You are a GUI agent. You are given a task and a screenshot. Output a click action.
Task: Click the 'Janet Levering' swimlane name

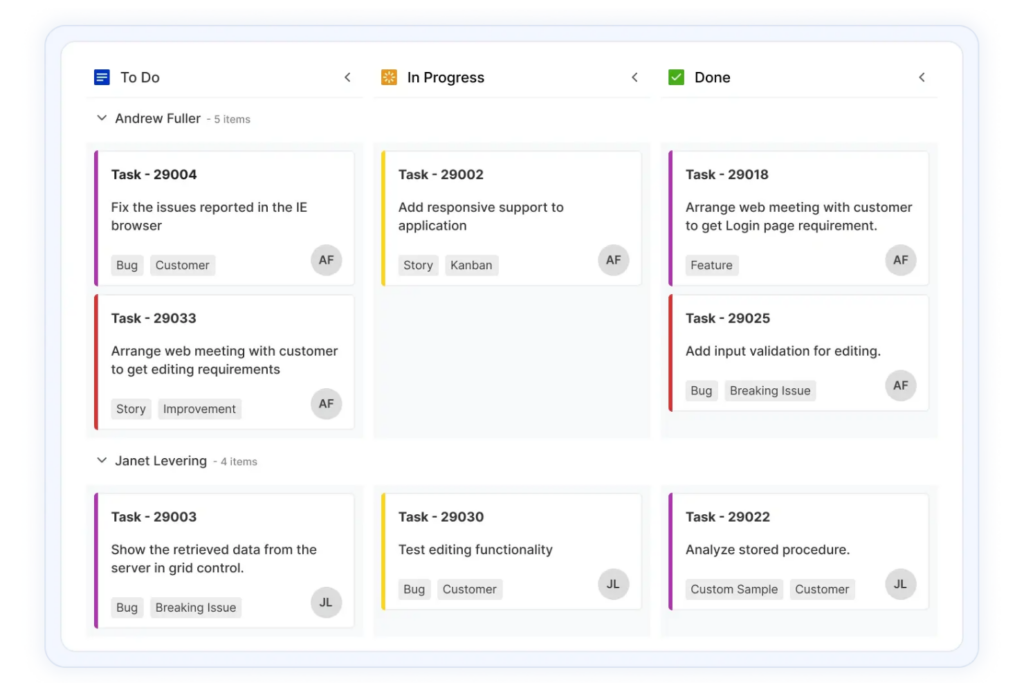pyautogui.click(x=161, y=460)
